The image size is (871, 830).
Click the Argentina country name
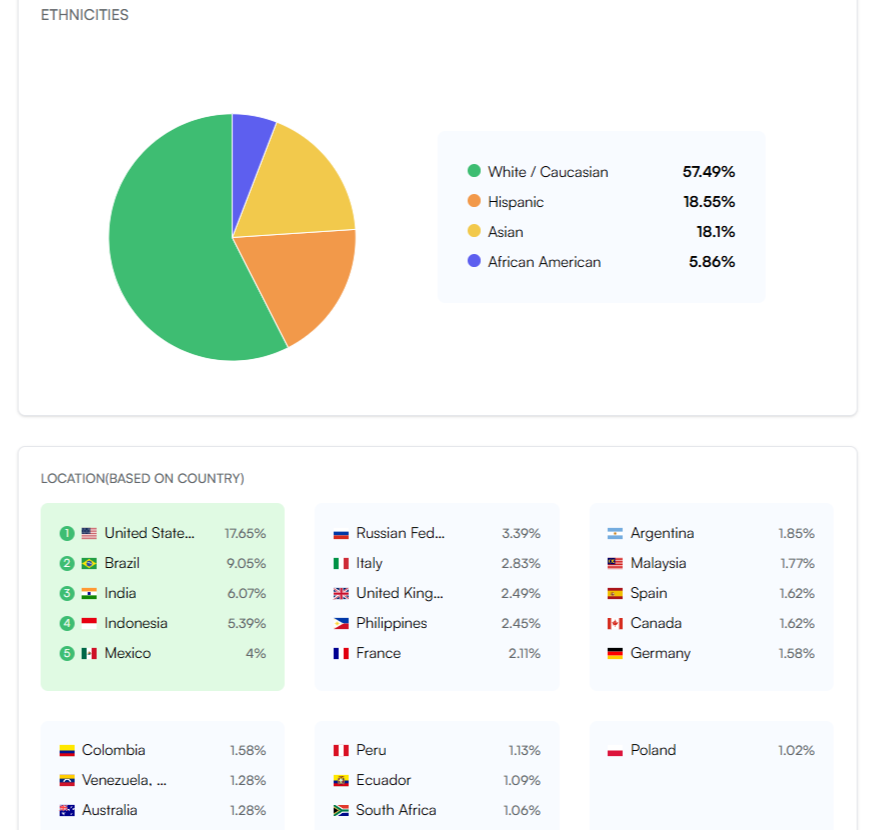[662, 533]
